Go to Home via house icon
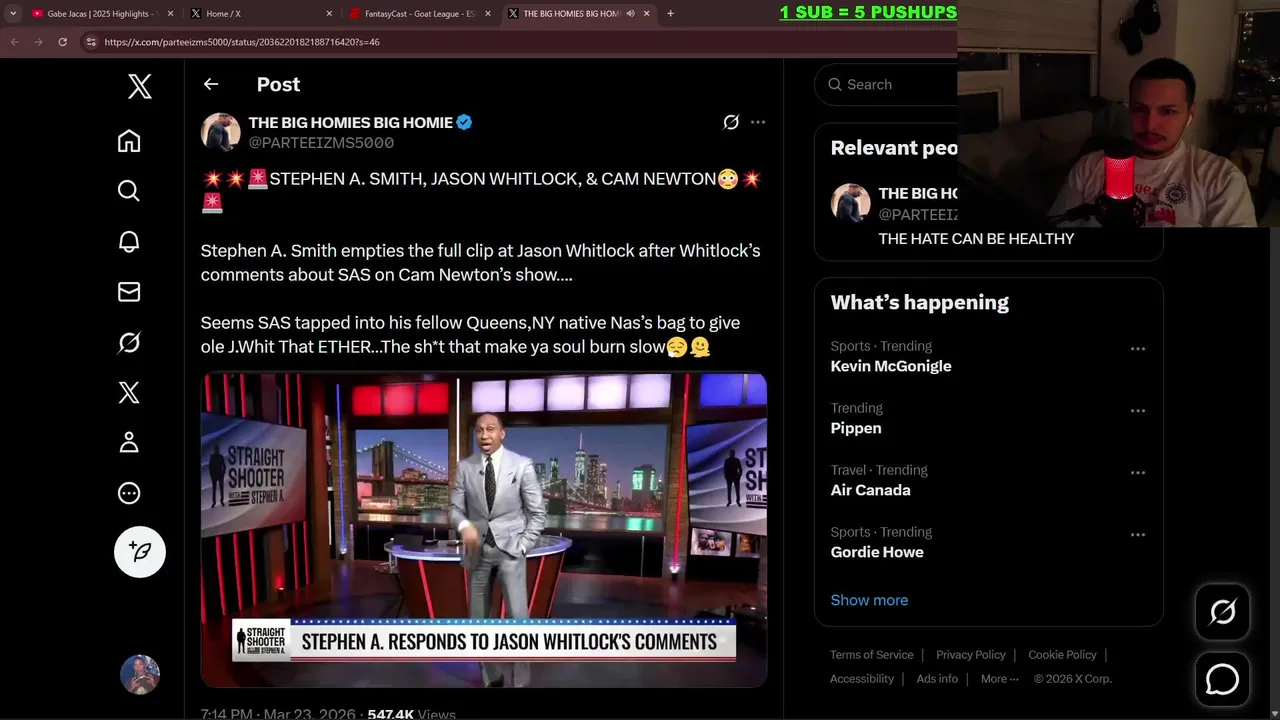 [x=129, y=141]
